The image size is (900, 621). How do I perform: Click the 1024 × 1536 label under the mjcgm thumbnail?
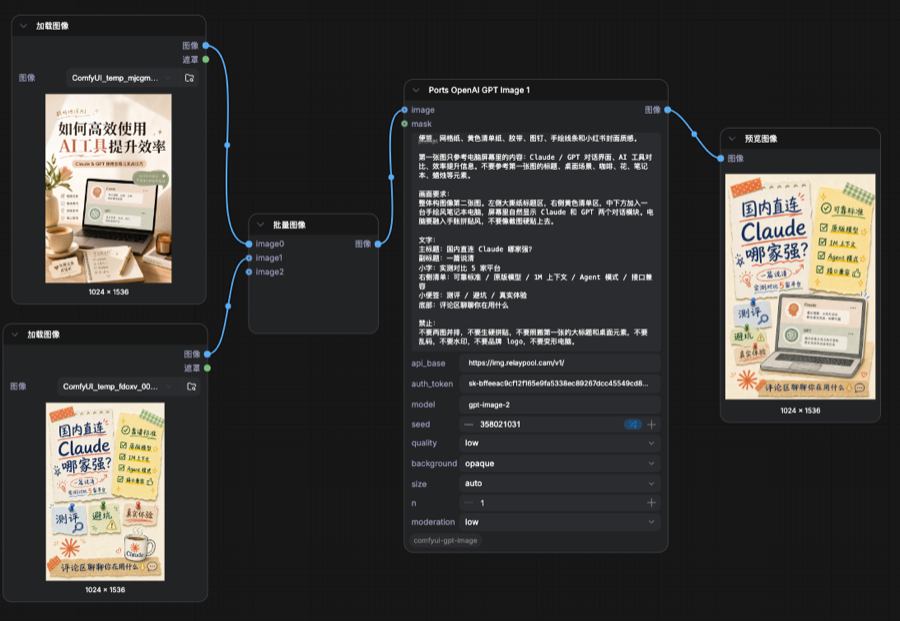[x=108, y=292]
